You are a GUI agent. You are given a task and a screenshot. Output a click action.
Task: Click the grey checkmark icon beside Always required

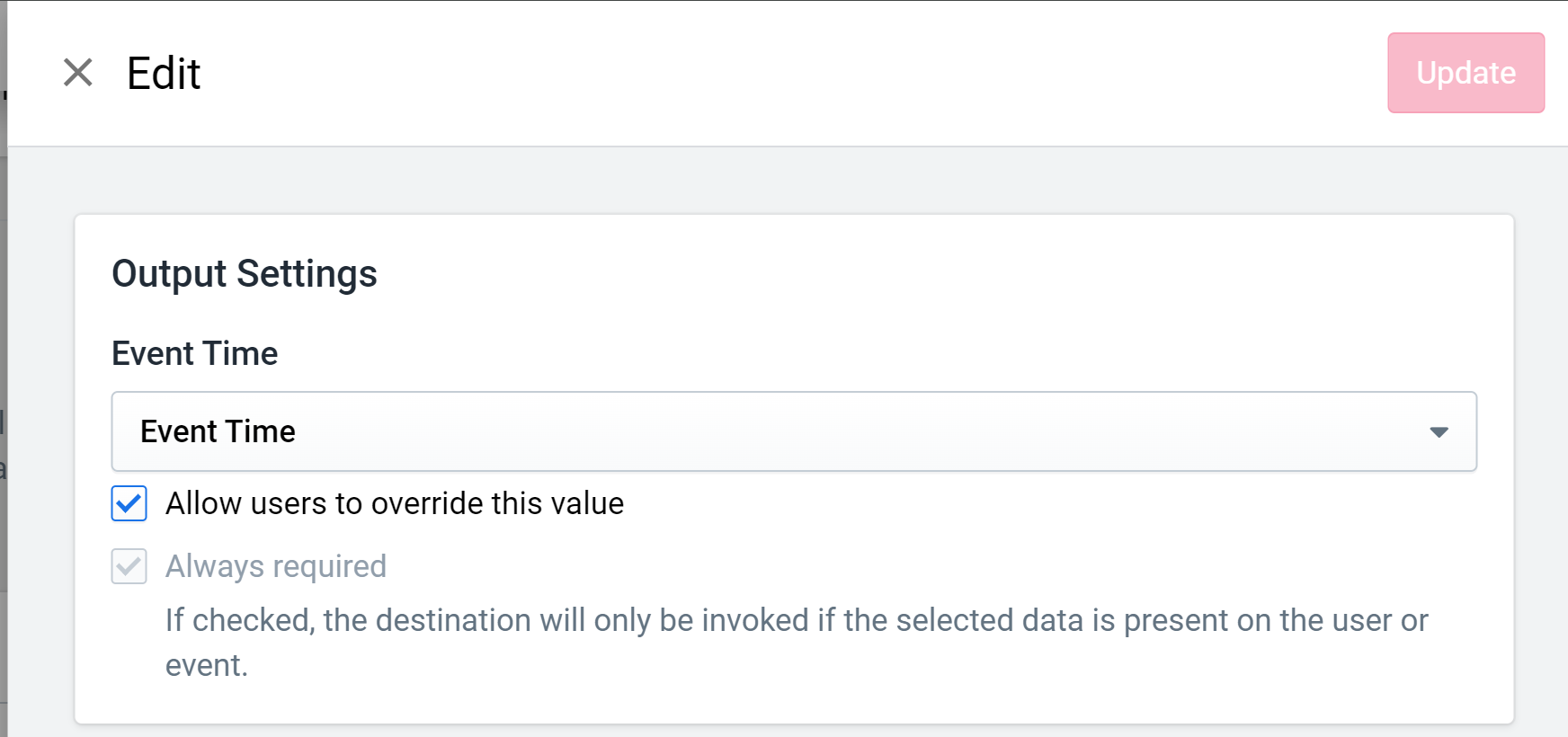129,566
